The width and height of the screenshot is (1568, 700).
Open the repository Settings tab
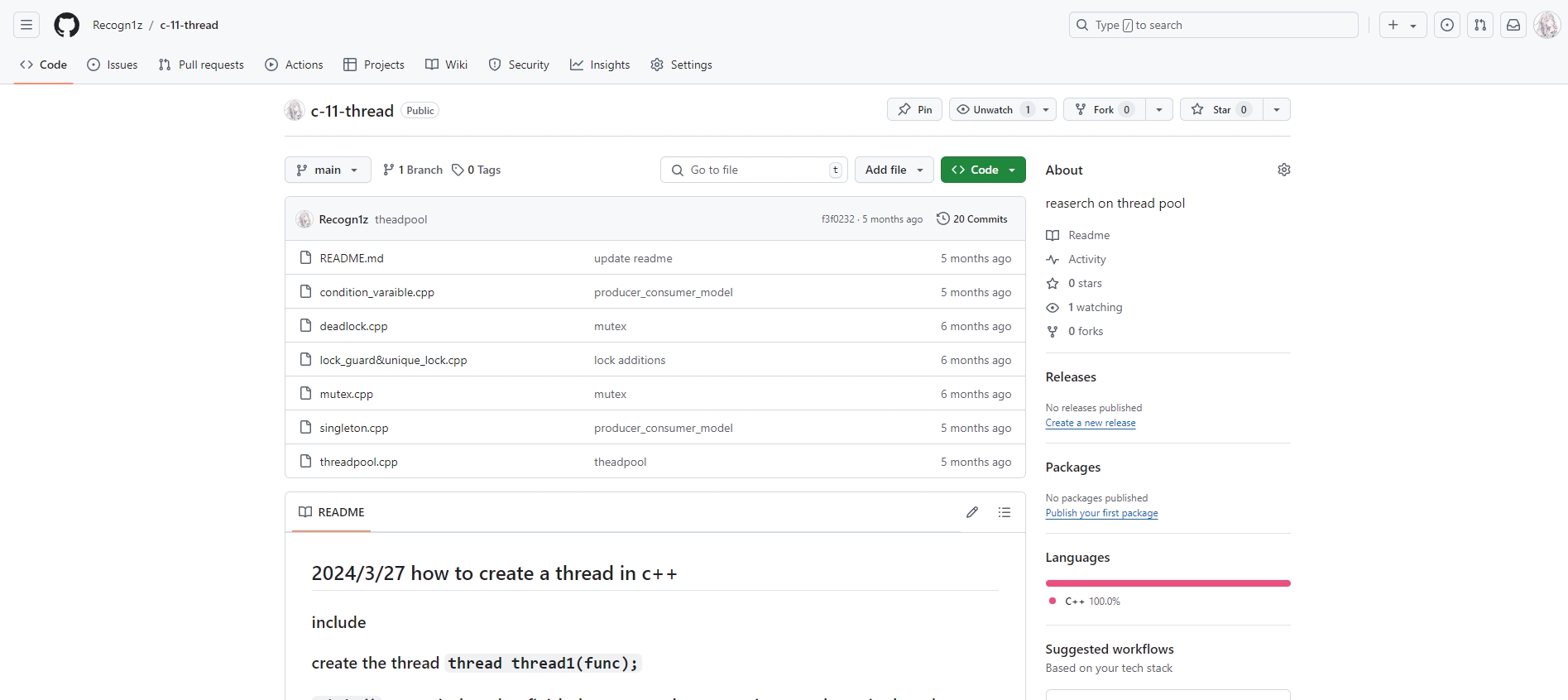[x=681, y=65]
